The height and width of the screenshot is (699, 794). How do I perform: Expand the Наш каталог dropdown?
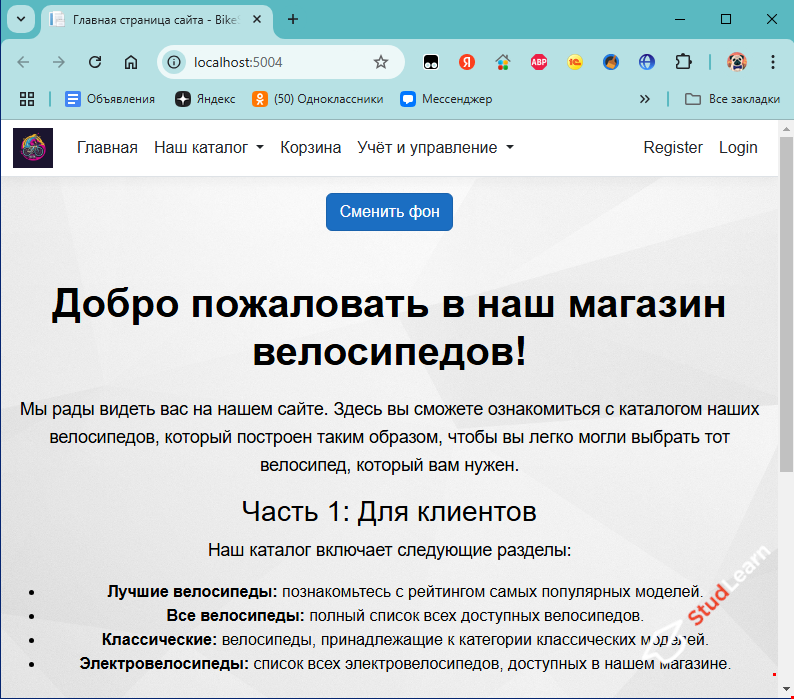click(208, 148)
